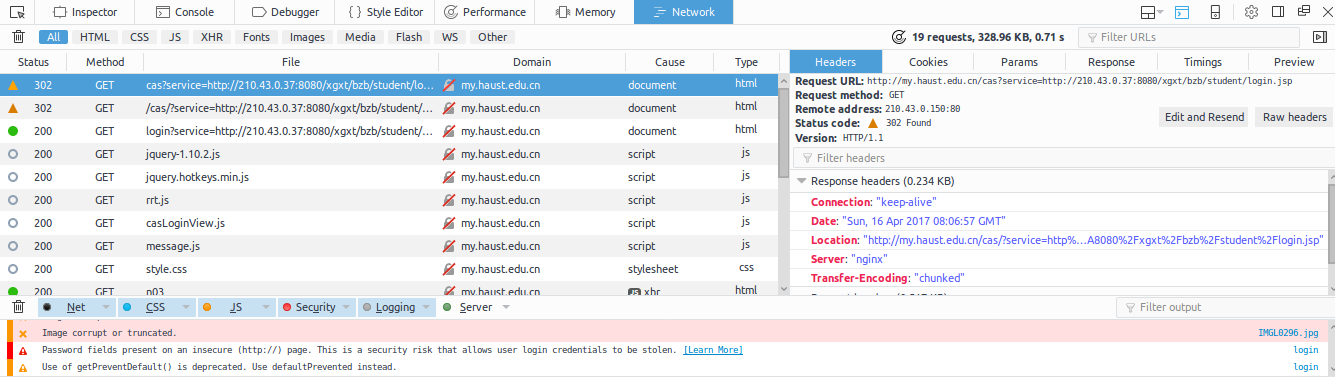Click the orange X icon of image corrupt message

(22, 333)
